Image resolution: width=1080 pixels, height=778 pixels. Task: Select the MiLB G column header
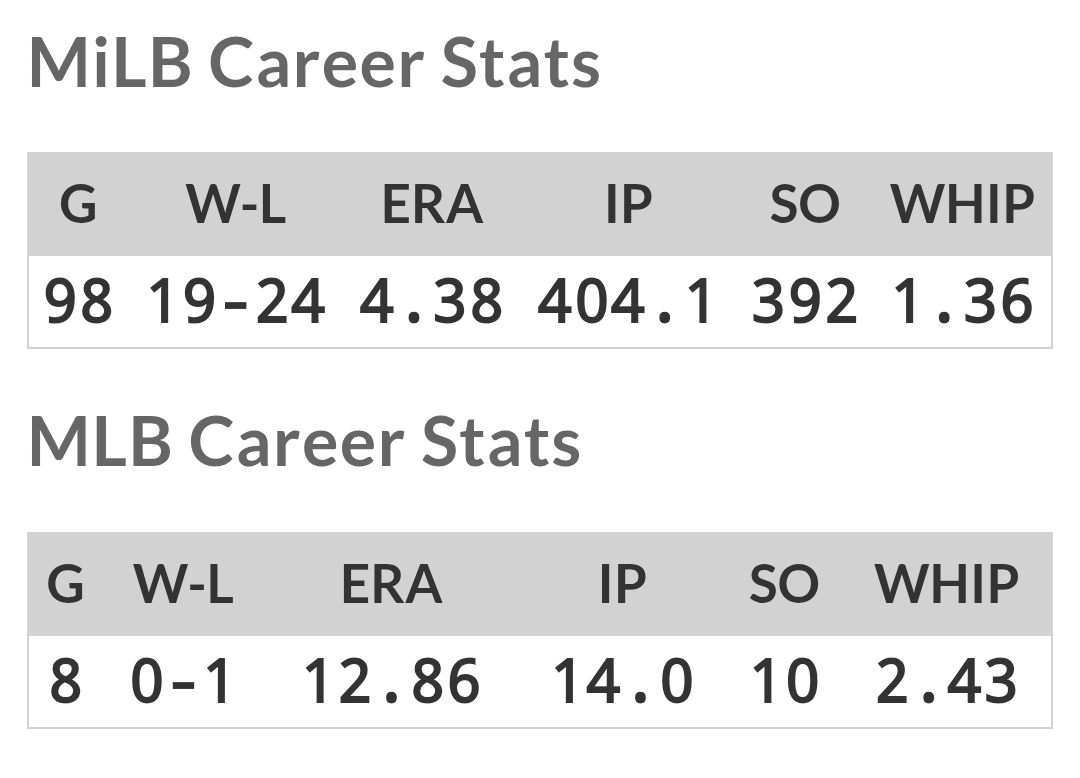coord(79,204)
